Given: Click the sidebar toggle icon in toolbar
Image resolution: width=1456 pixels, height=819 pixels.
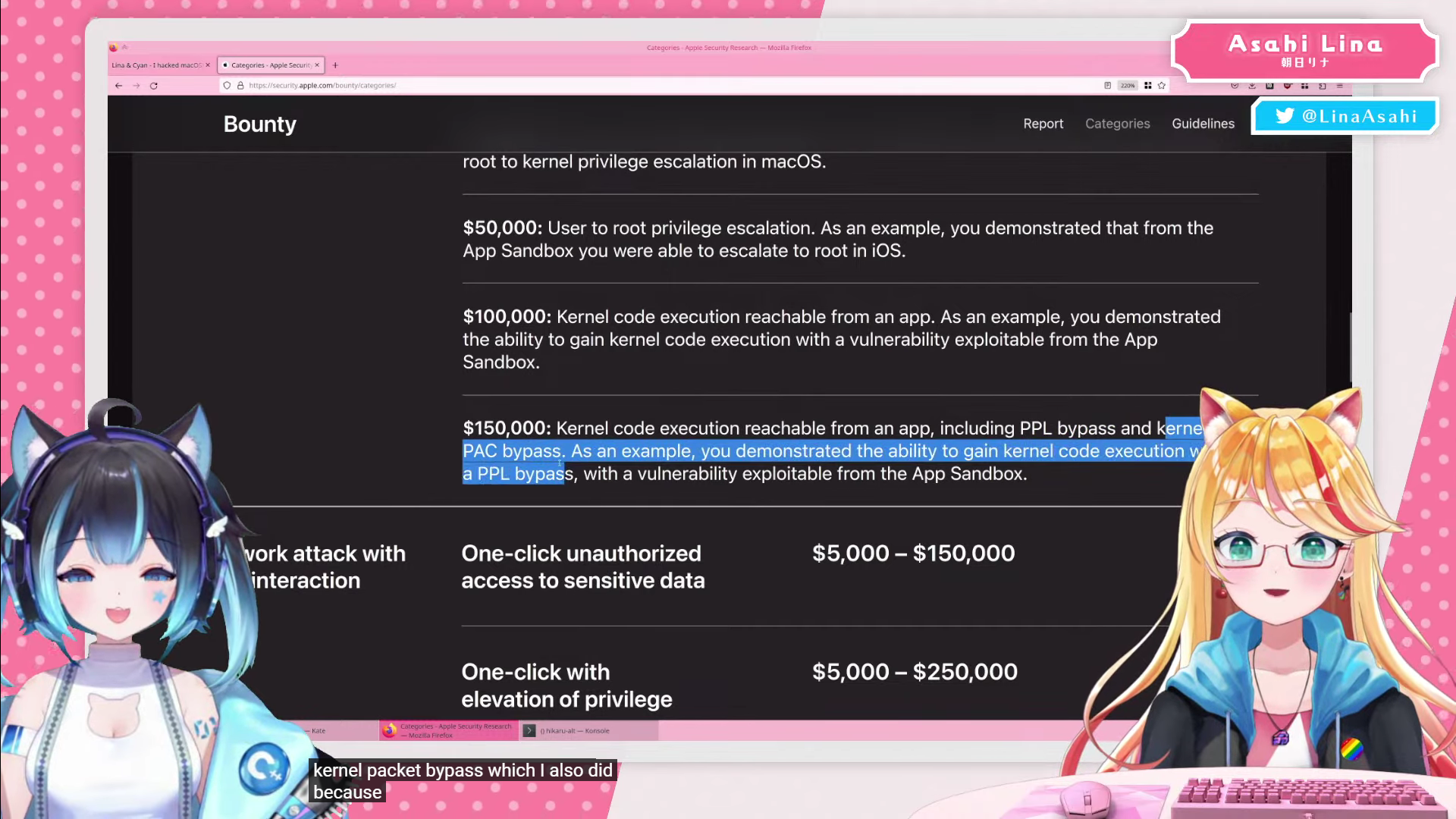Looking at the screenshot, I should pos(1323,85).
